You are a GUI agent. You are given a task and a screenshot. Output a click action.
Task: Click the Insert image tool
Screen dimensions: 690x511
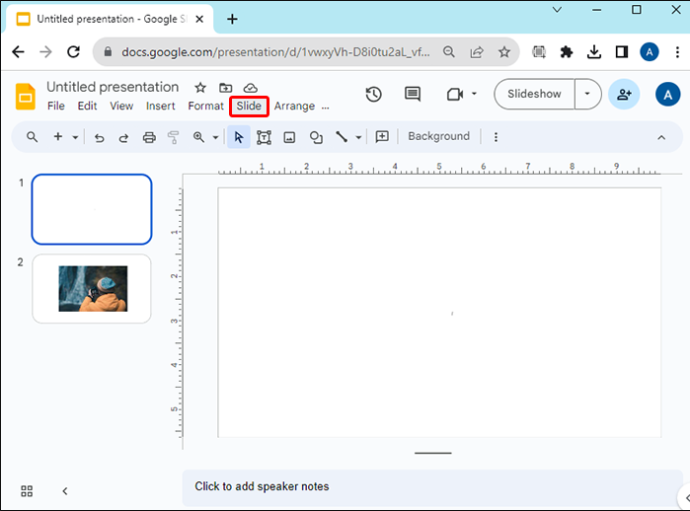289,137
